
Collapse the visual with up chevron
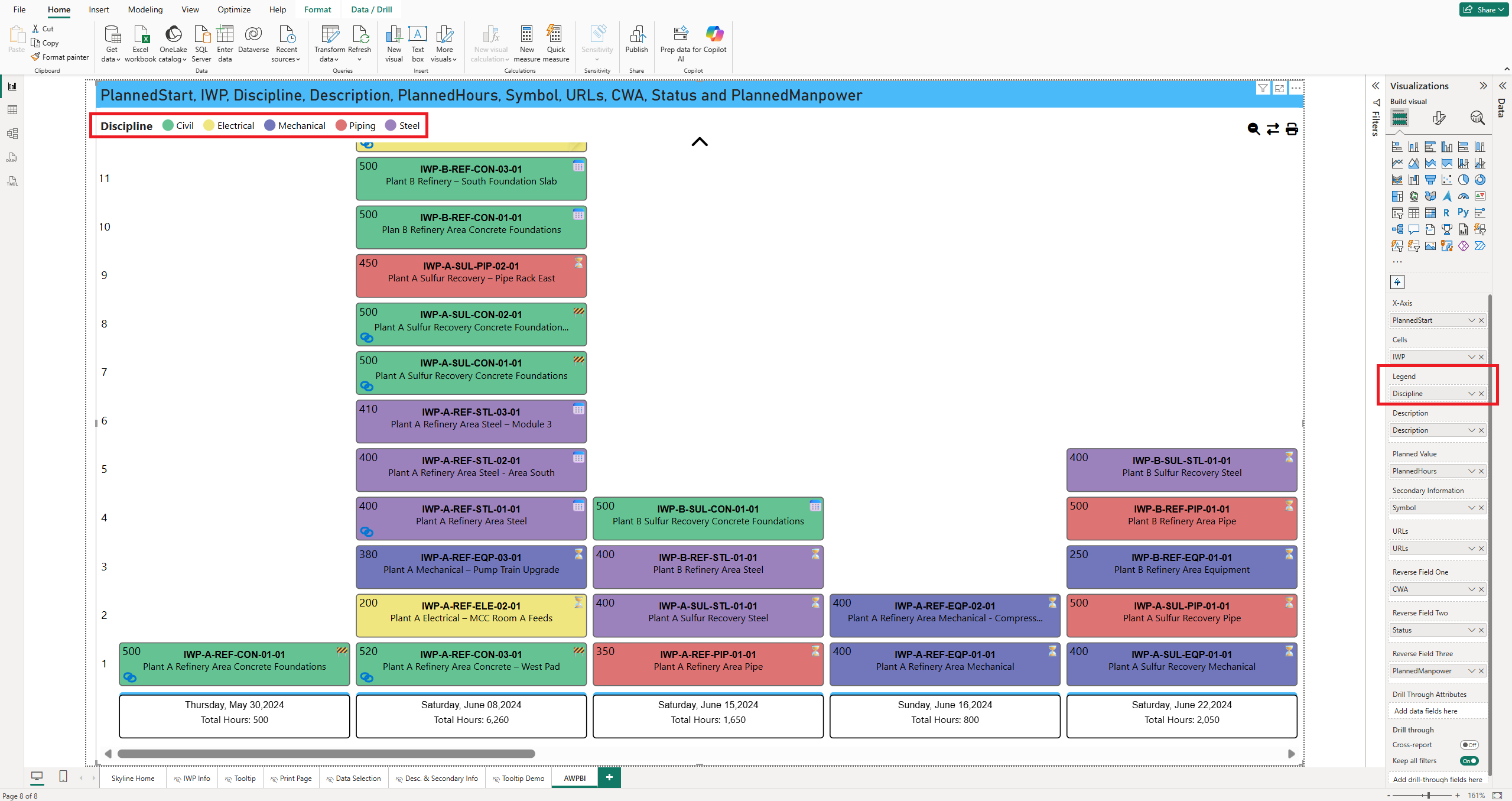pos(700,142)
